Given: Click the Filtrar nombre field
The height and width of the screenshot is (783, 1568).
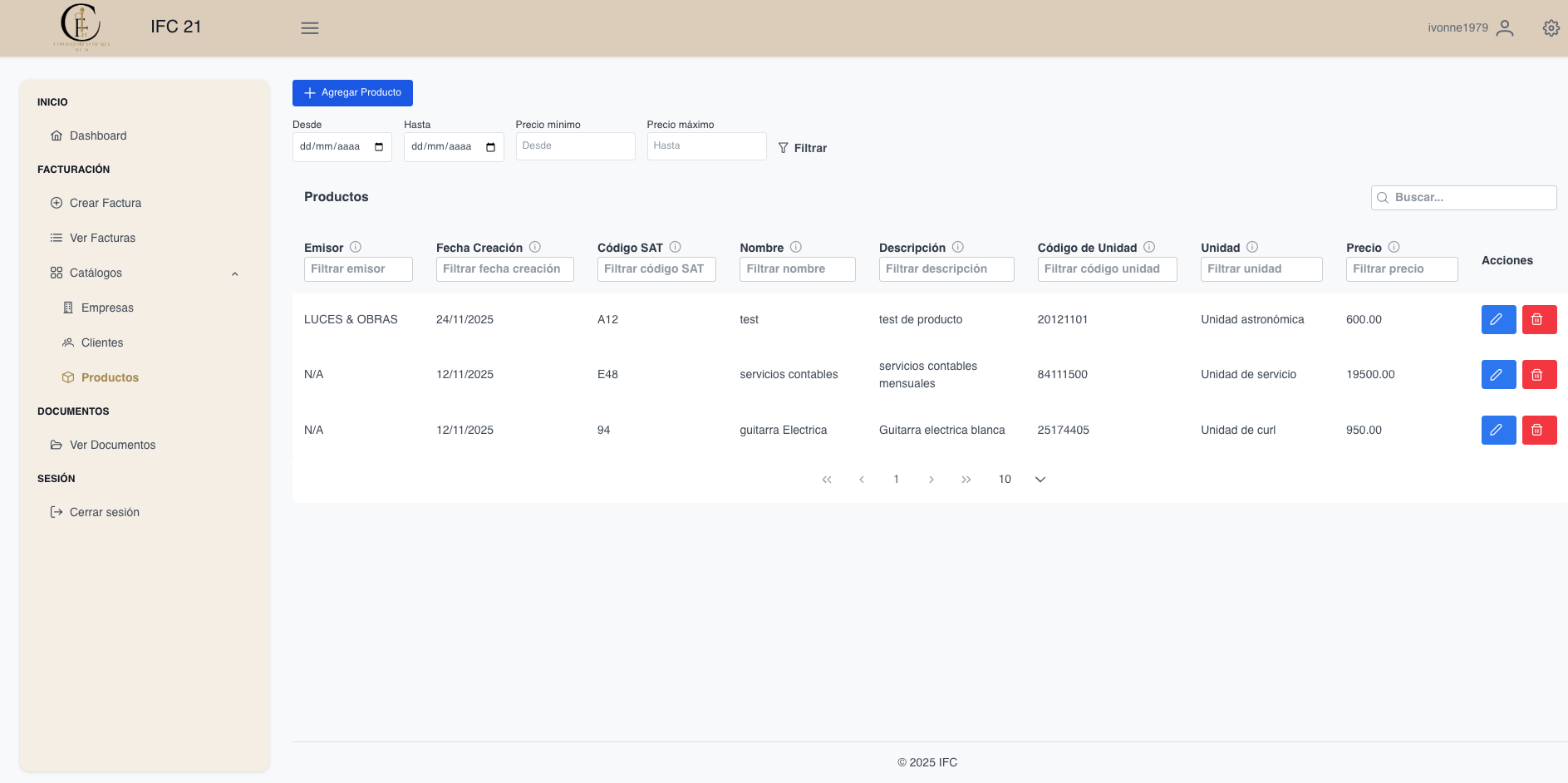Looking at the screenshot, I should pos(798,269).
